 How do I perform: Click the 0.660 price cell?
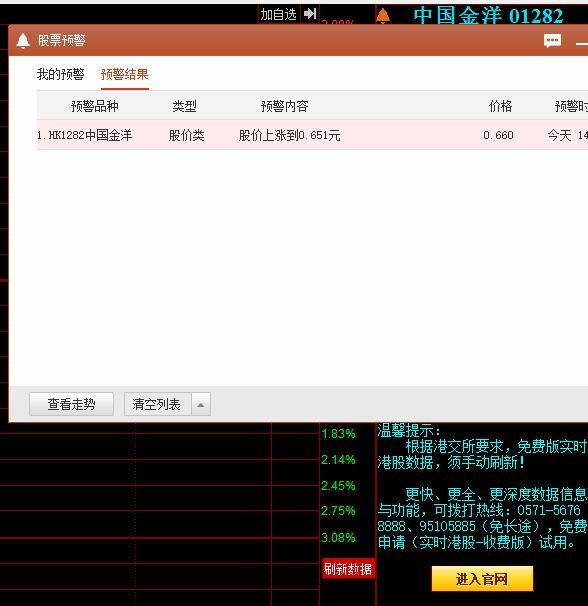[x=498, y=135]
